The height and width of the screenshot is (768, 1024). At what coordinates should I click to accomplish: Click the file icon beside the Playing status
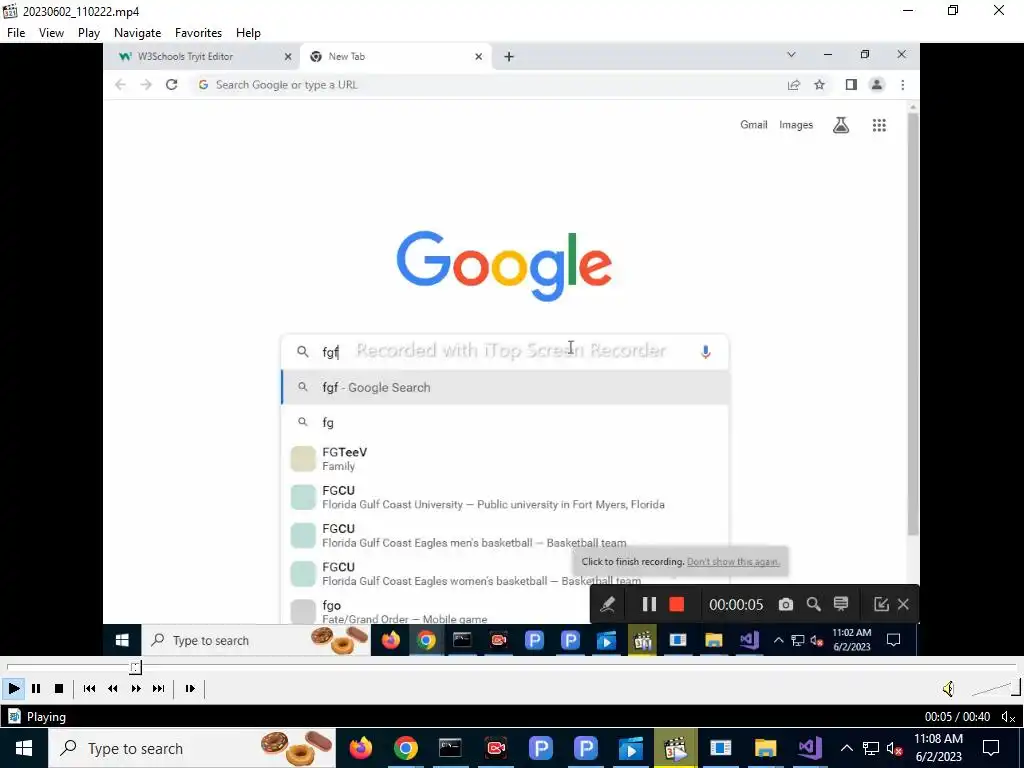[x=14, y=716]
